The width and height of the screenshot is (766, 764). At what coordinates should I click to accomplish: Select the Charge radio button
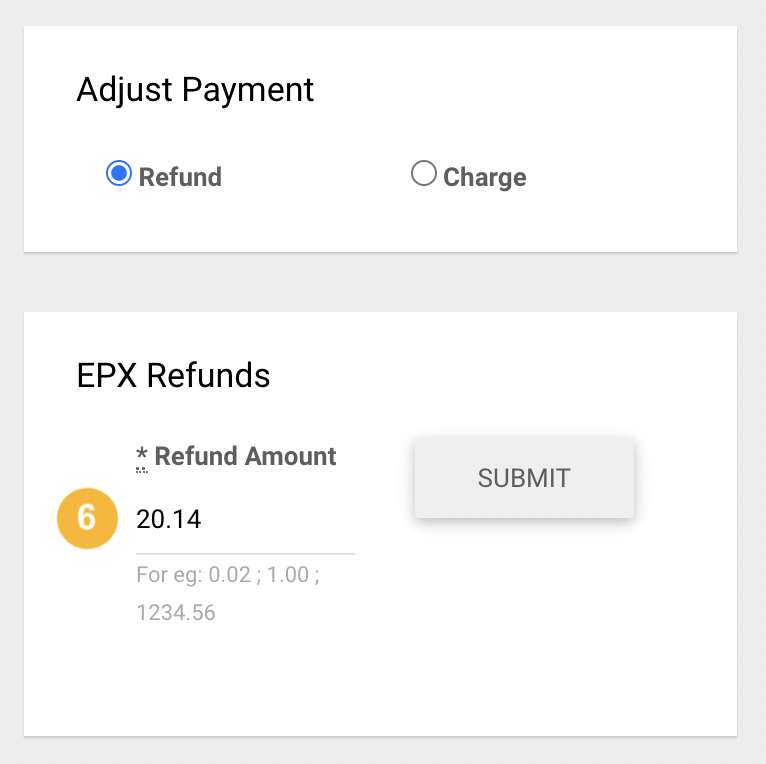[x=424, y=173]
